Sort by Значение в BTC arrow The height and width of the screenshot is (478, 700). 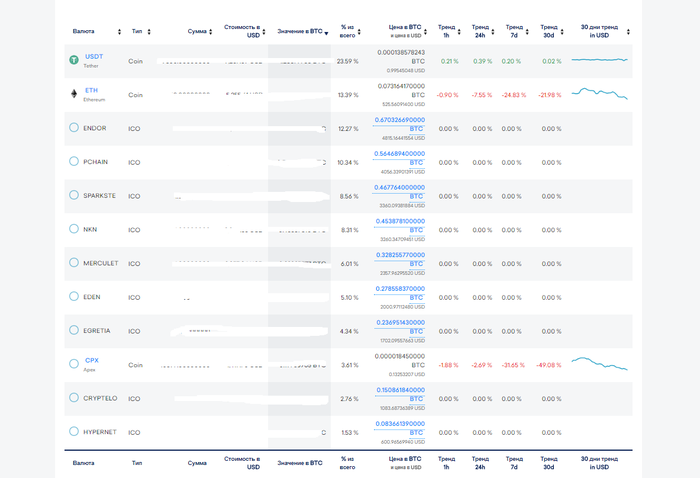point(326,33)
